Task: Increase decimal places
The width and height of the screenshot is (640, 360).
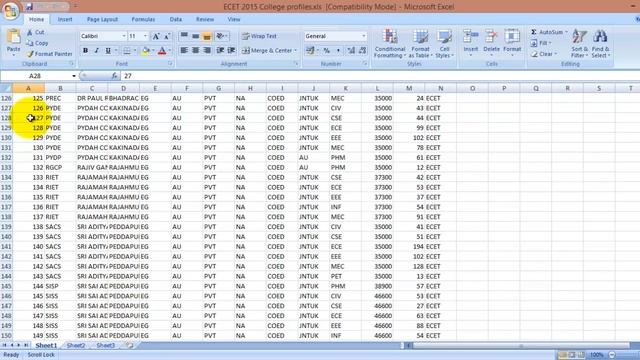Action: pos(351,51)
